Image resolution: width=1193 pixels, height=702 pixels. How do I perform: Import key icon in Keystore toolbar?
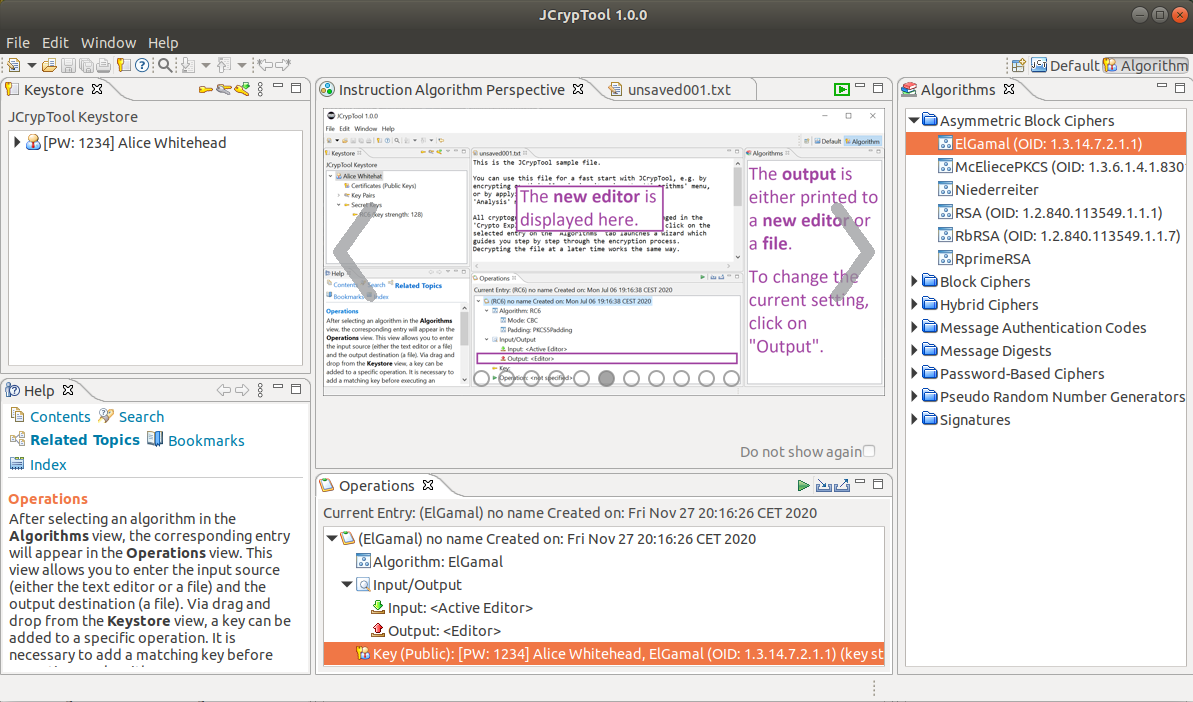pyautogui.click(x=242, y=89)
